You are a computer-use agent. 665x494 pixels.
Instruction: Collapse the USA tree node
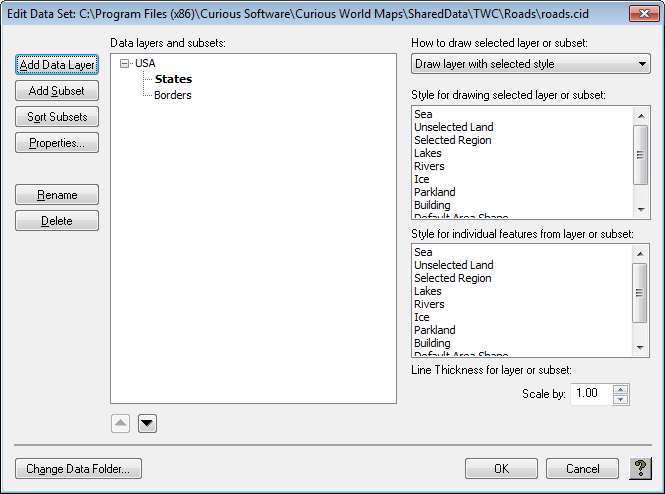coord(124,63)
